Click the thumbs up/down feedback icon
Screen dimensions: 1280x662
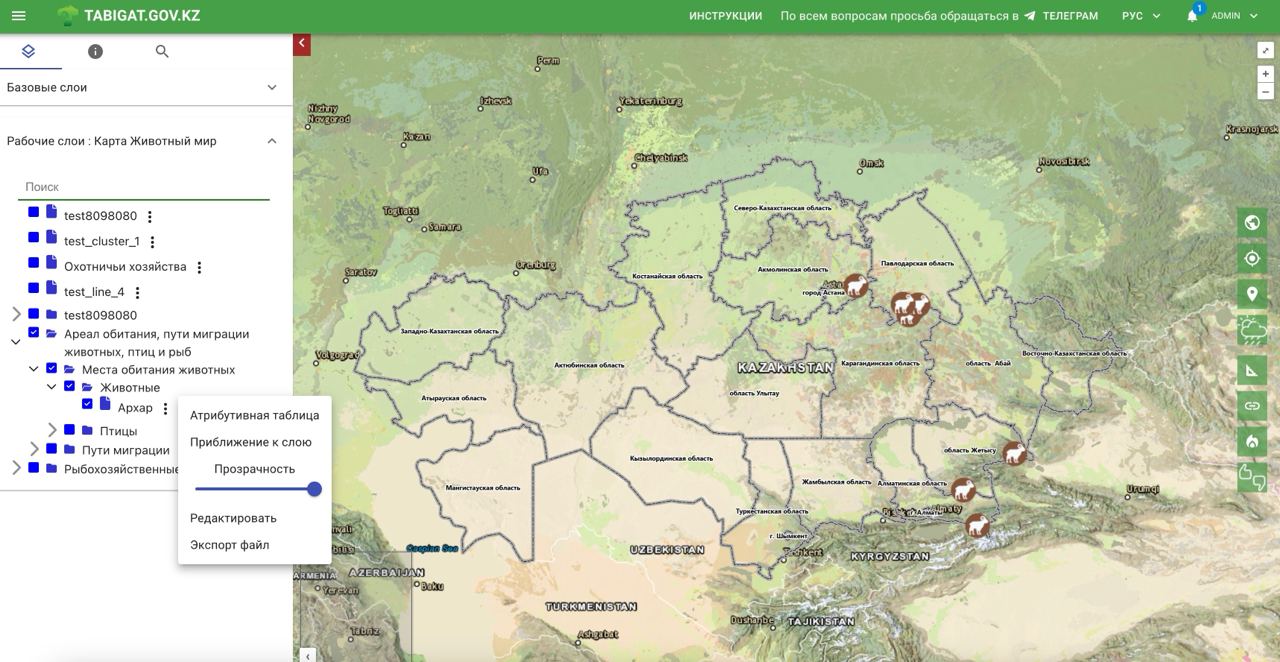point(1252,476)
